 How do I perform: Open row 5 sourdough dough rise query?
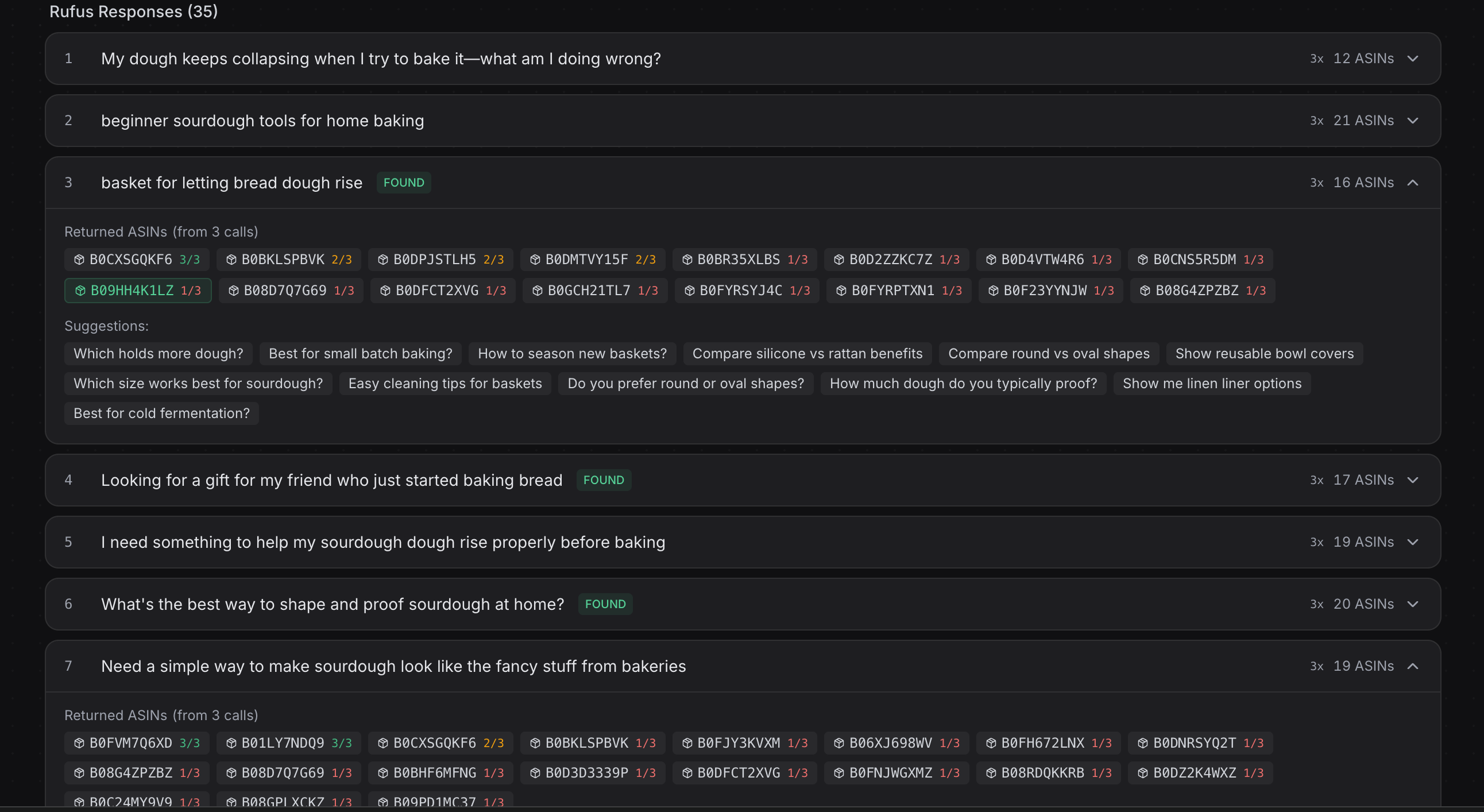pos(382,543)
